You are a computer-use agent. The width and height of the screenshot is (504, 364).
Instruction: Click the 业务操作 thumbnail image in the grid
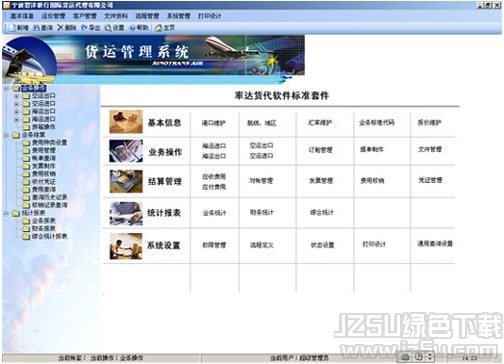(126, 151)
